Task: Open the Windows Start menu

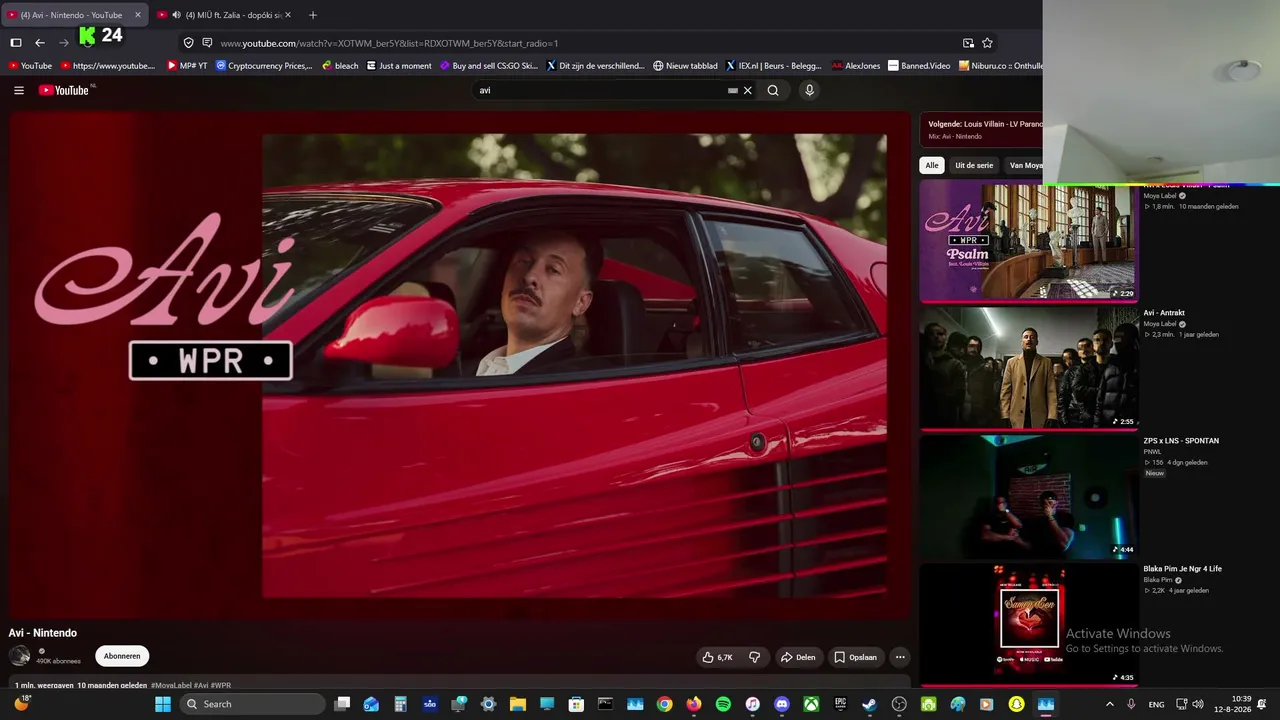Action: pyautogui.click(x=163, y=704)
